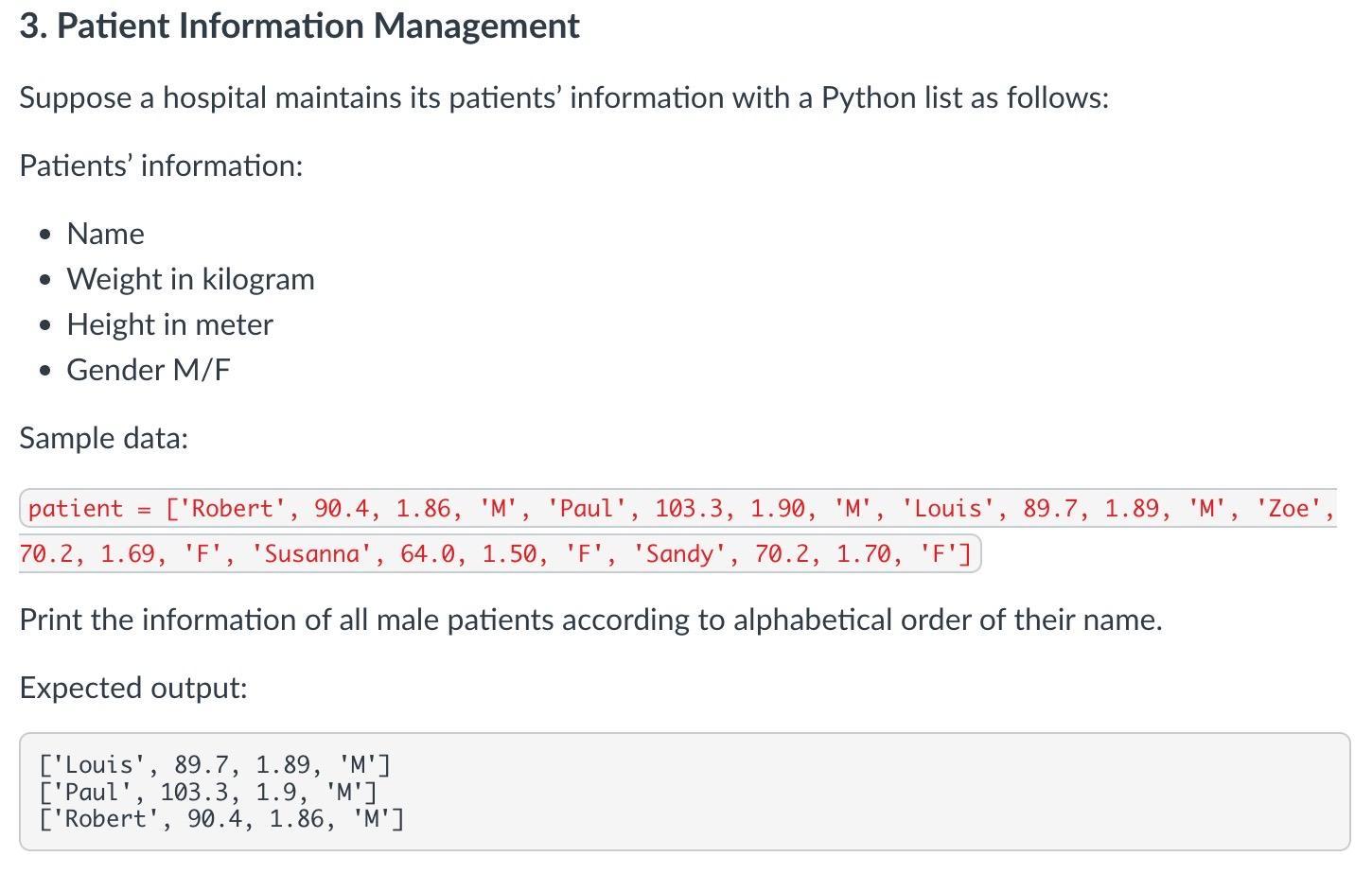Click the Patient Information Management heading
This screenshot has width=1372, height=891.
[x=299, y=26]
